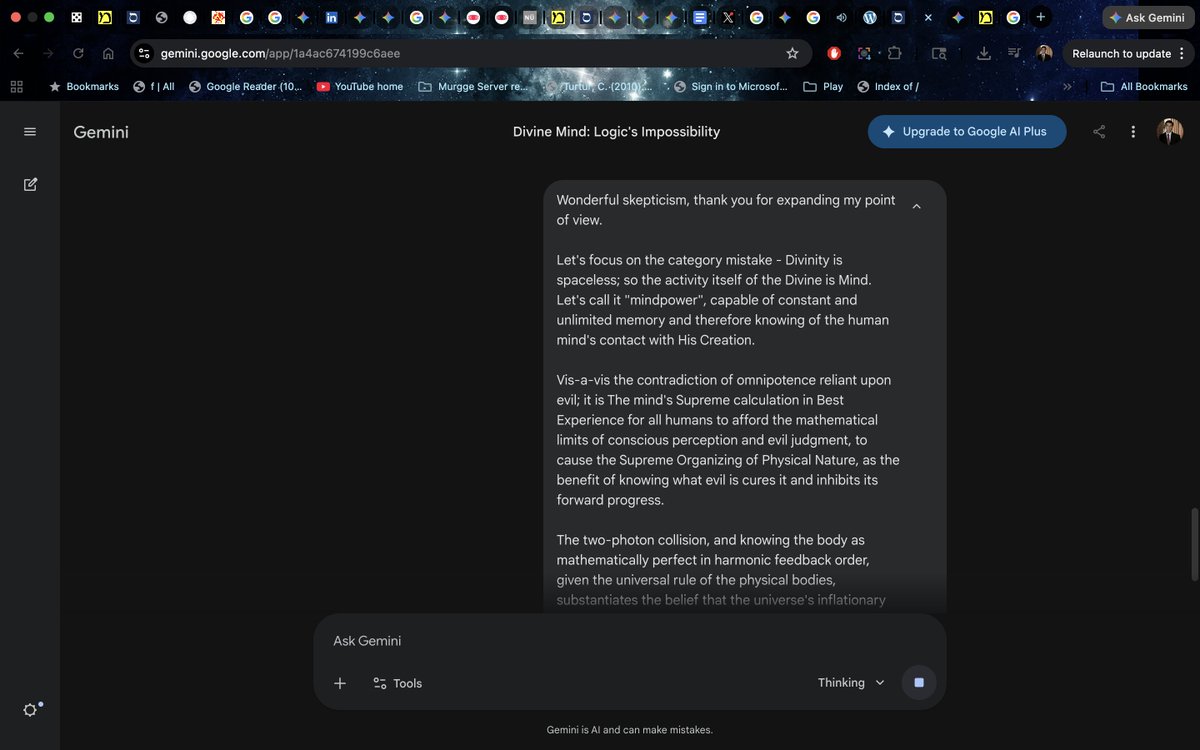Open the screenshot capture extension icon
The image size is (1200, 750).
(x=864, y=54)
